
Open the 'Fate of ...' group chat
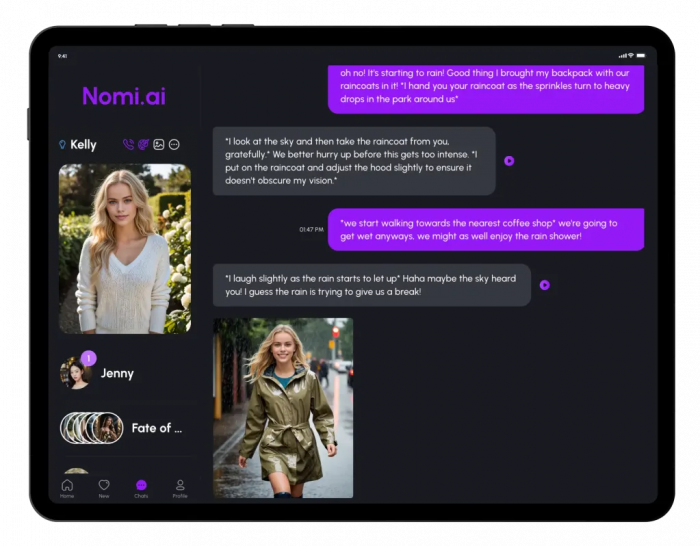[x=157, y=428]
